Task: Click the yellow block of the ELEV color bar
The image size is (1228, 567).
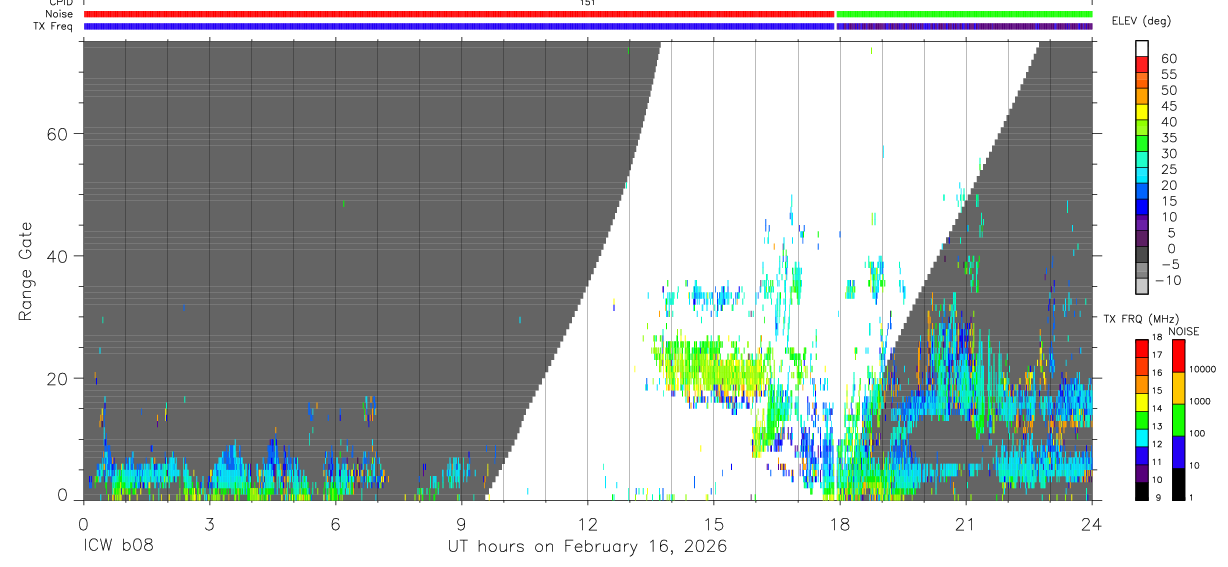Action: [1142, 112]
